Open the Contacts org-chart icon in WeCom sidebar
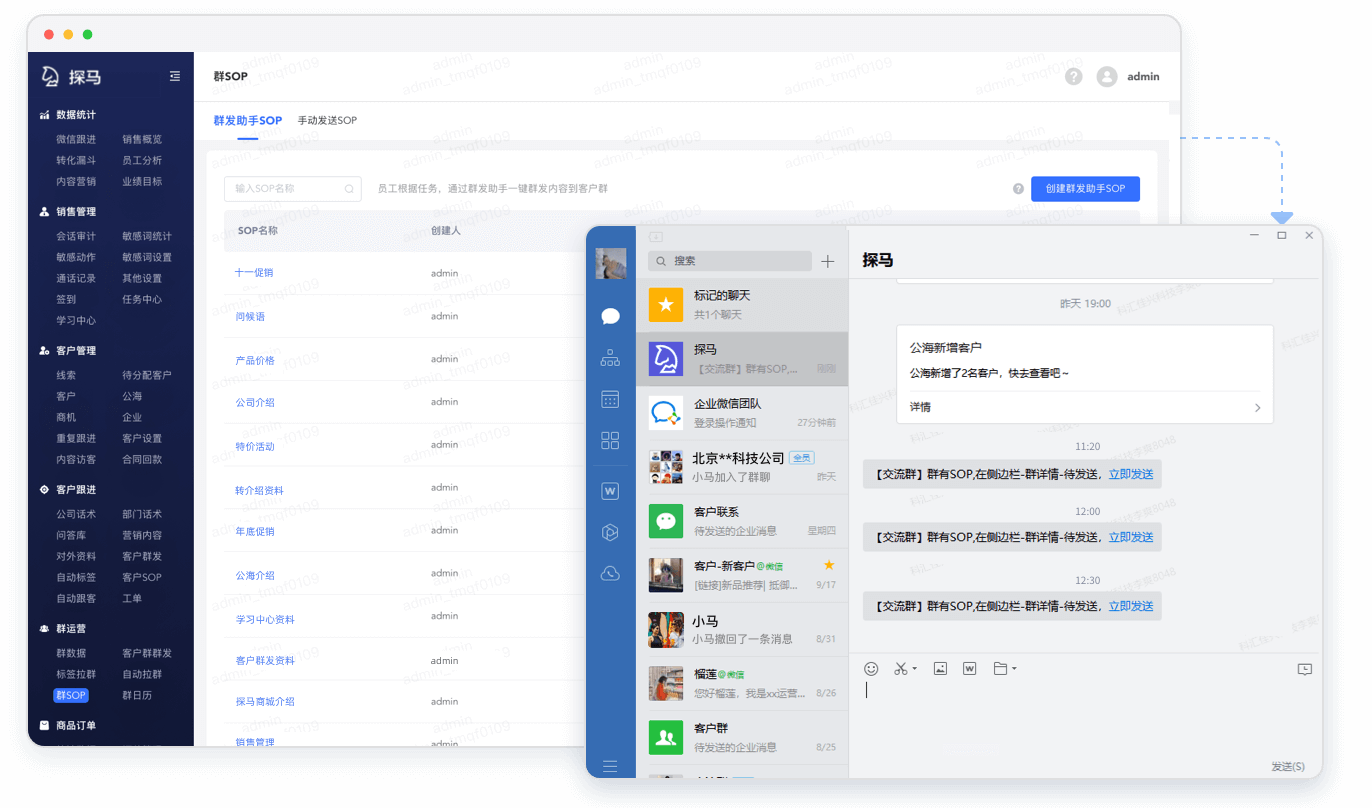 point(610,358)
